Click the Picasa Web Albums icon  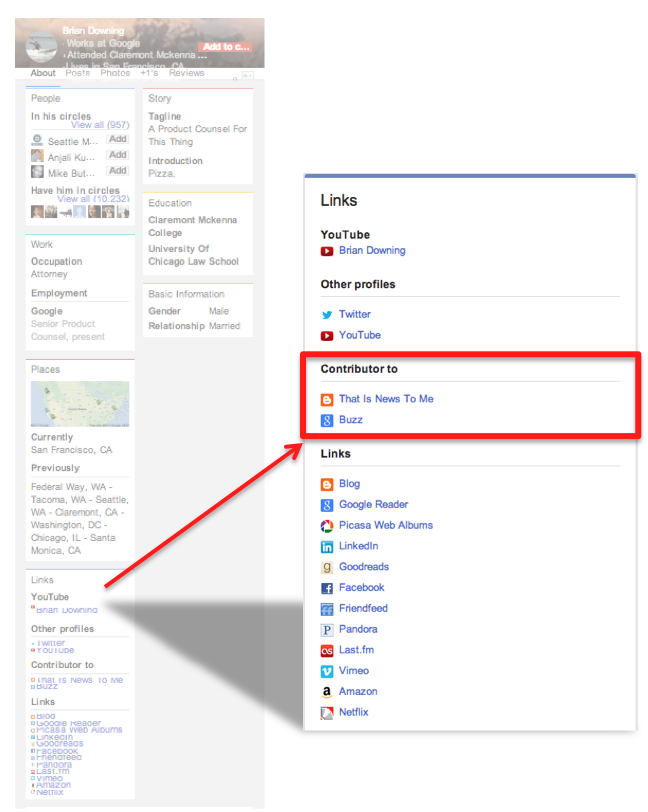327,526
